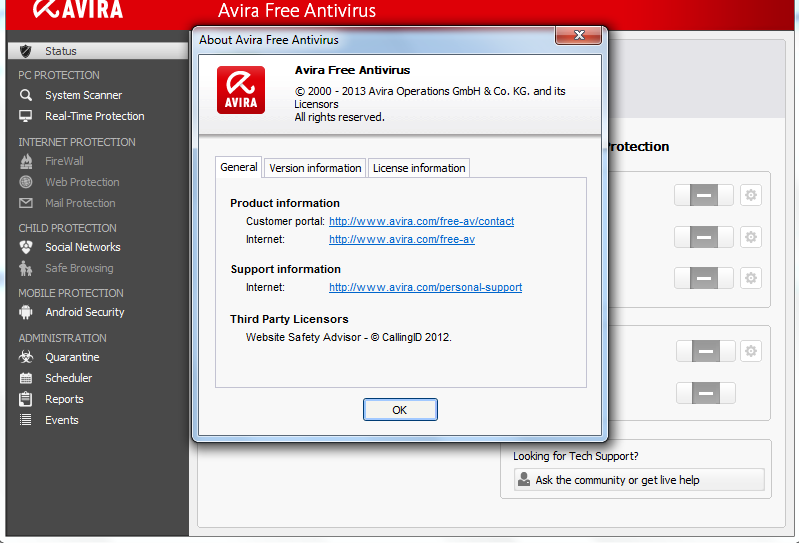799x543 pixels.
Task: Click the Mail Protection envelope icon
Action: pyautogui.click(x=25, y=203)
